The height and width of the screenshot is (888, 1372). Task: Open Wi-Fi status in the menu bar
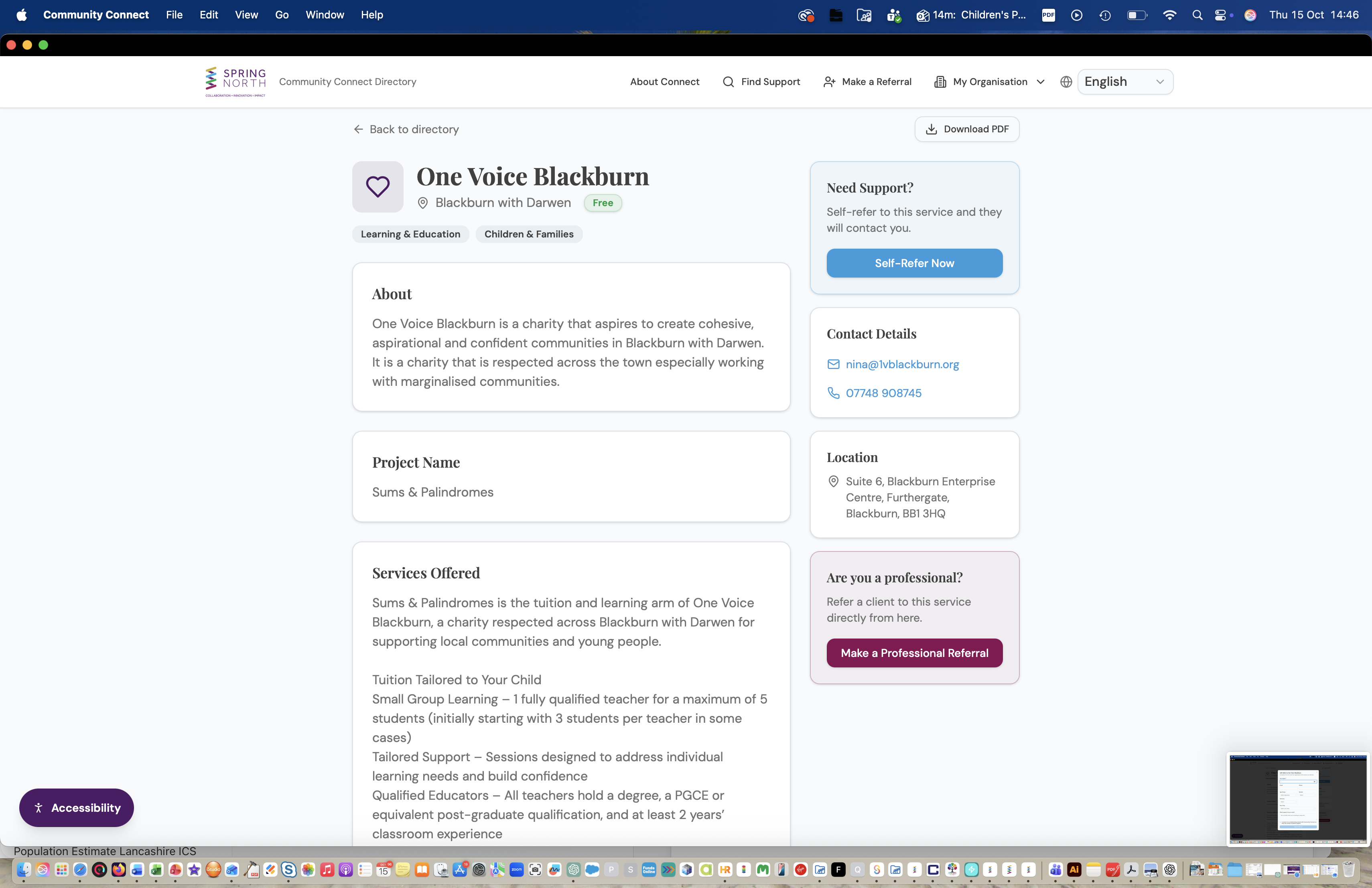[1170, 15]
